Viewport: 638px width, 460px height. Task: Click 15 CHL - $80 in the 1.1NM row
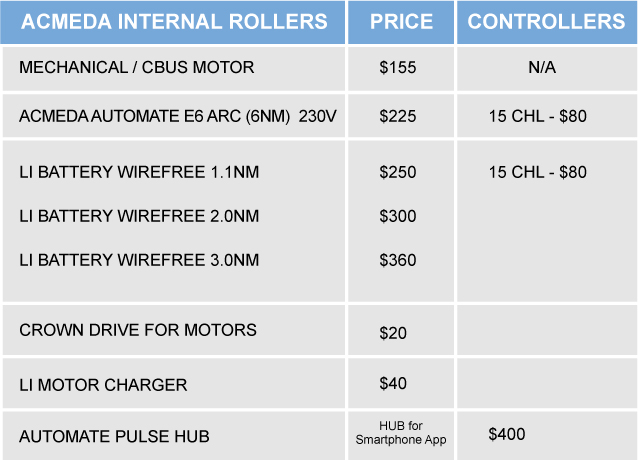tap(537, 172)
